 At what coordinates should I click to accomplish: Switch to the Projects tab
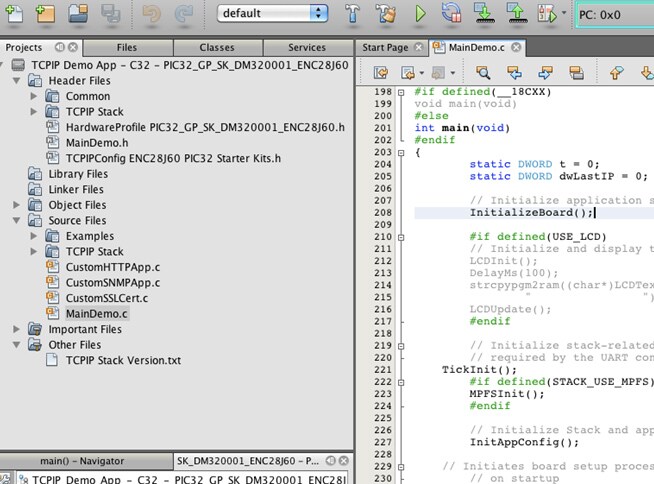[24, 48]
